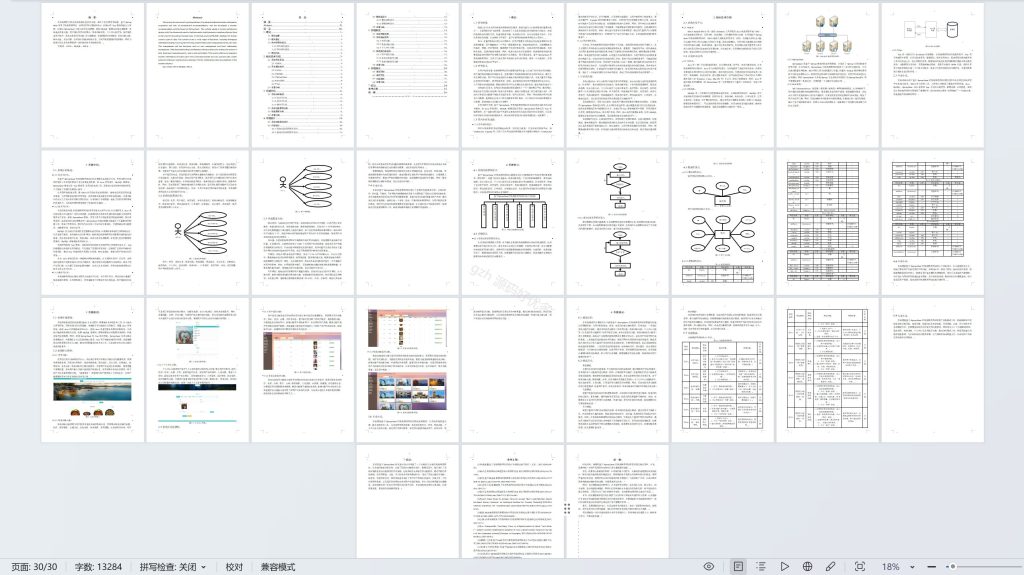Select the 摘要 abstract page thumbnail
The image size is (1024, 575).
[92, 75]
